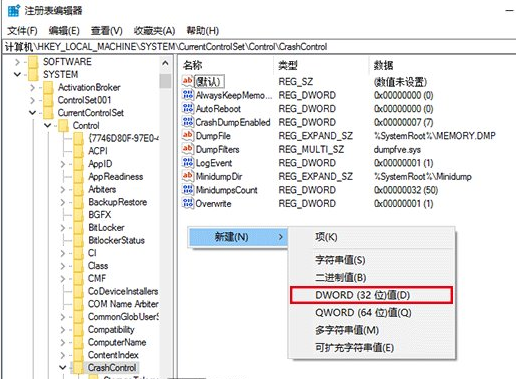Open the 编辑(E) menu

[x=64, y=31]
